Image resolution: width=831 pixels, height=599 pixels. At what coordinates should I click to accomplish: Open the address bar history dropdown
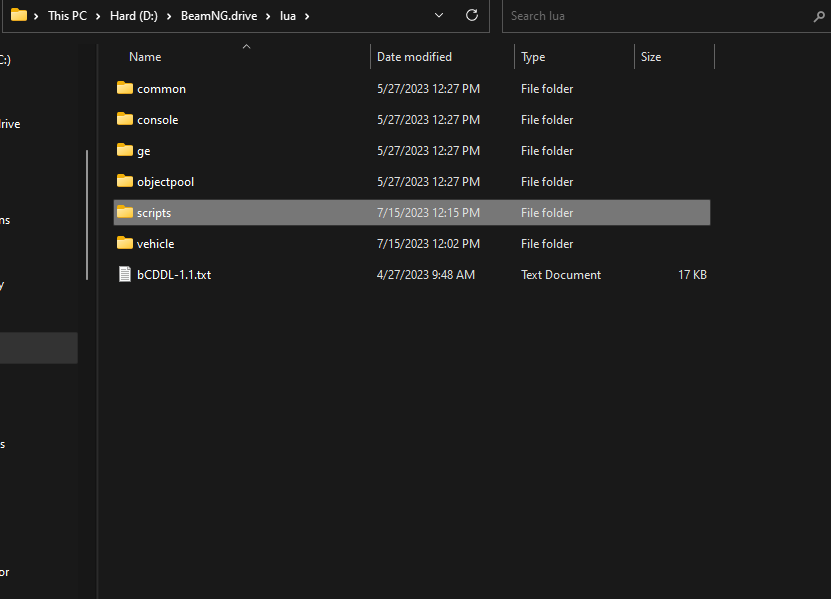click(440, 16)
